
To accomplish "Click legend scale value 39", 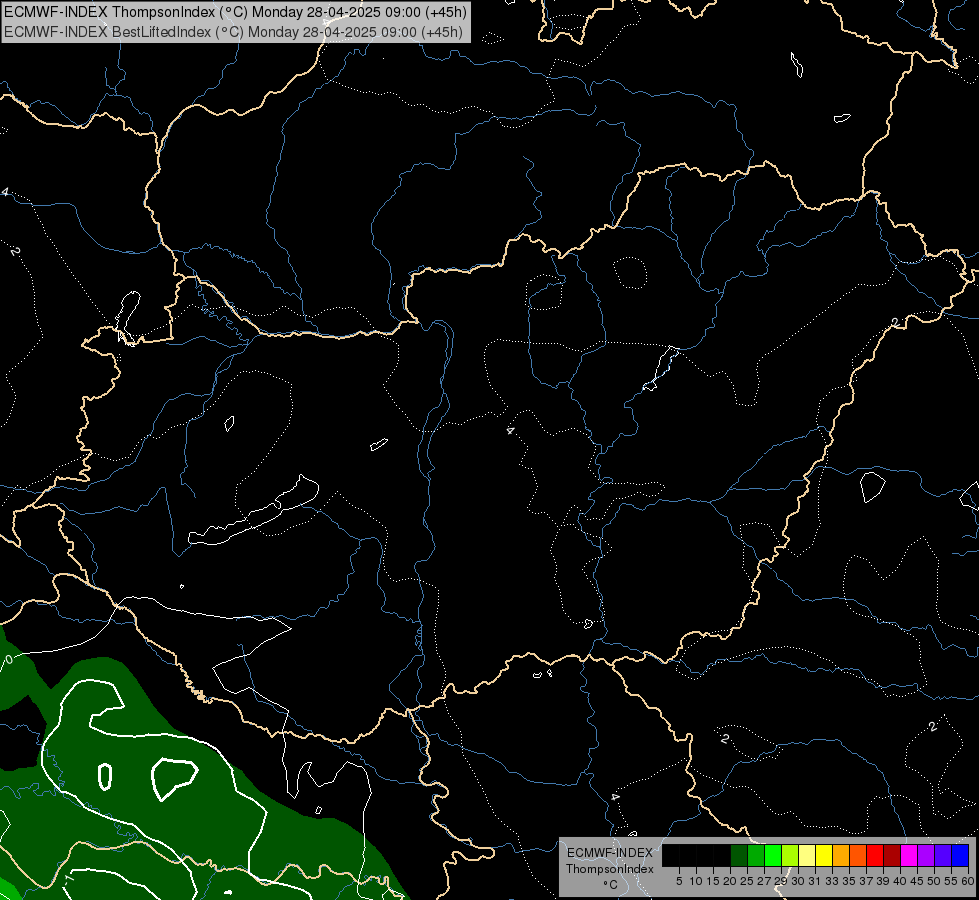I will click(x=883, y=881).
